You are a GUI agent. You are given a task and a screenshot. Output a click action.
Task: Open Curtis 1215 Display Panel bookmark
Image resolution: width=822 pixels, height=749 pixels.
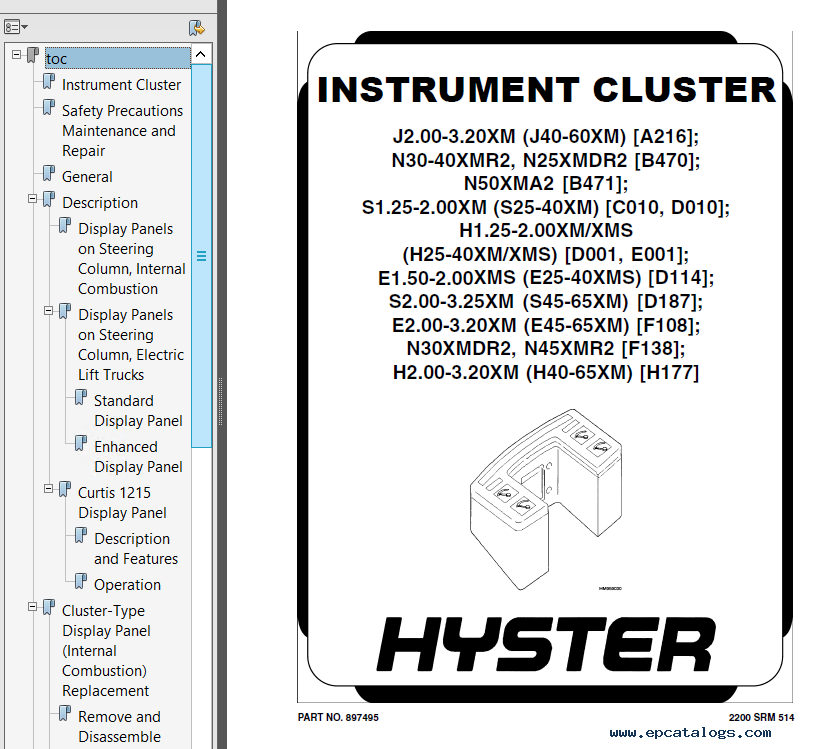(x=122, y=503)
